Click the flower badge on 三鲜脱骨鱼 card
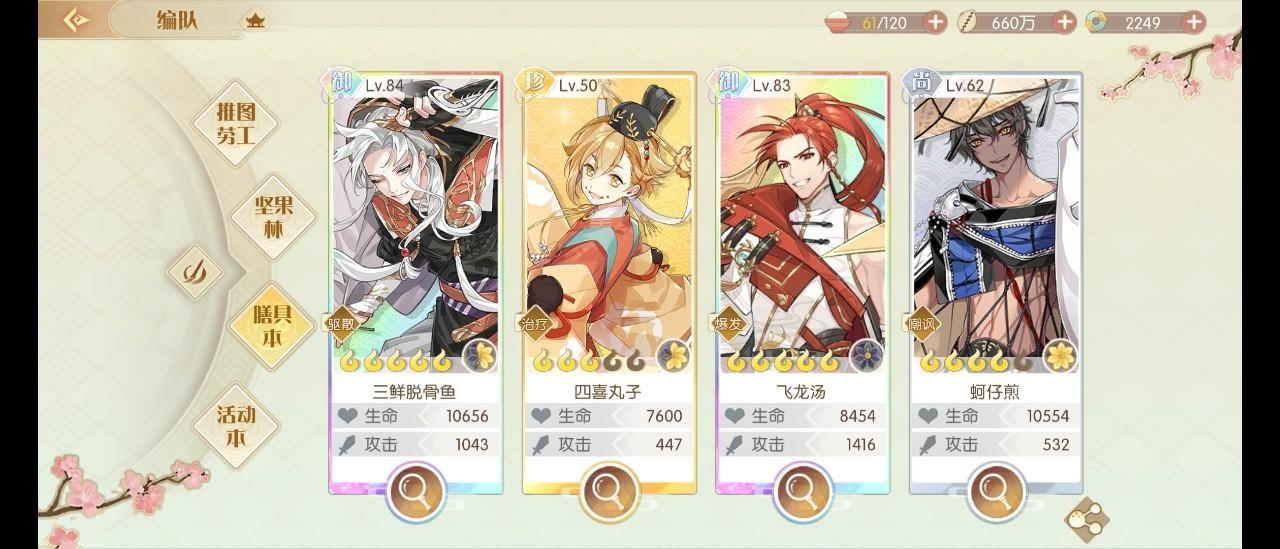The width and height of the screenshot is (1280, 549). 480,356
